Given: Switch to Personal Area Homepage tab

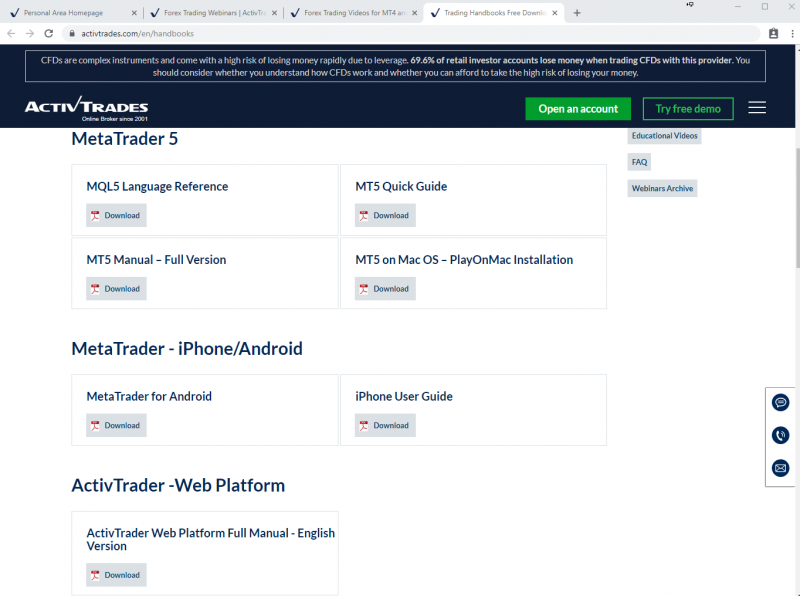Looking at the screenshot, I should (x=72, y=13).
